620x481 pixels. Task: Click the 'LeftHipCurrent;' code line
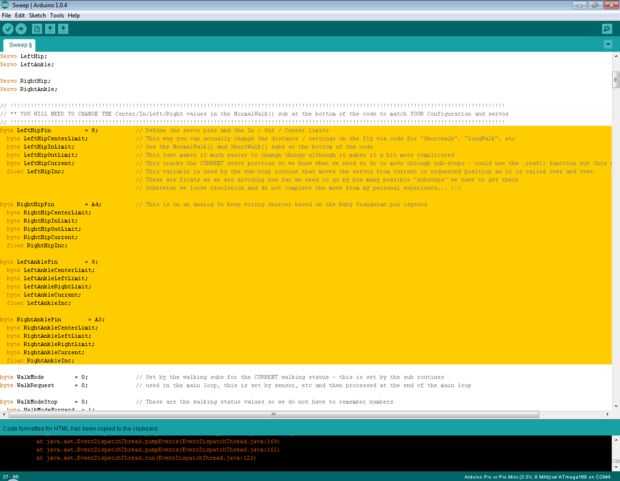tap(41, 163)
